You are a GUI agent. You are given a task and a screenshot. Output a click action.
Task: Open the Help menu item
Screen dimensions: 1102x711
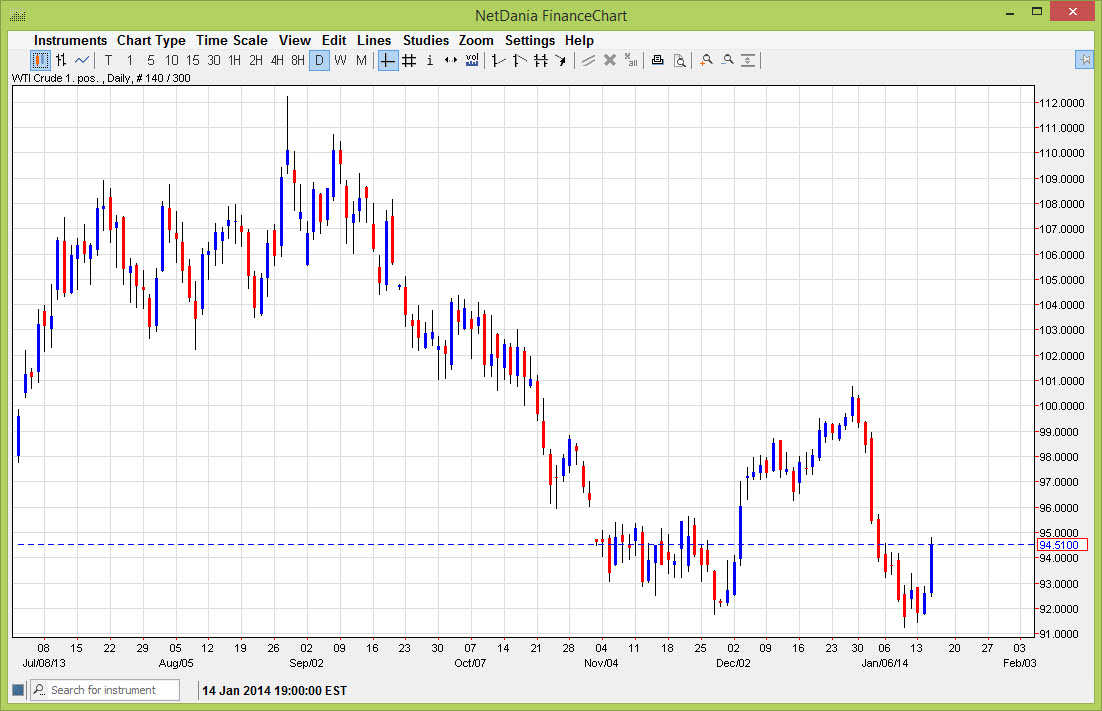[579, 40]
